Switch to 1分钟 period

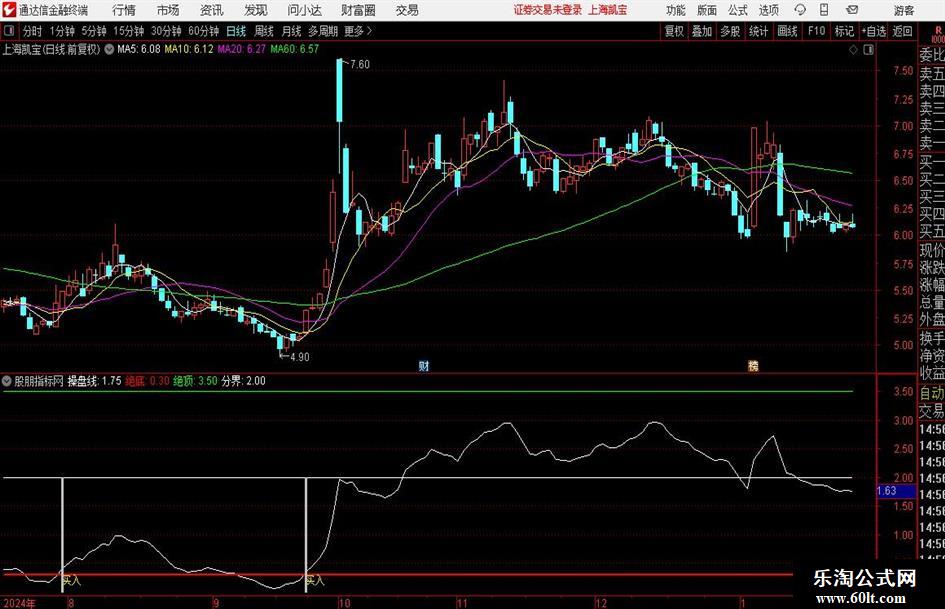pos(62,31)
